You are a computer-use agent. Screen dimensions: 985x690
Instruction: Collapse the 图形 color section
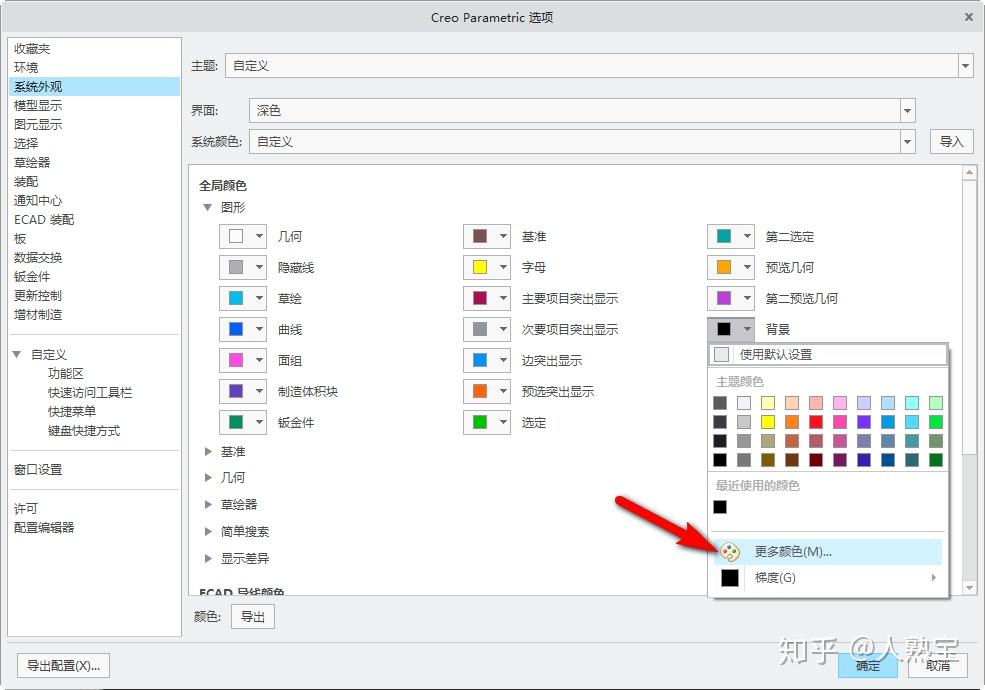point(207,207)
